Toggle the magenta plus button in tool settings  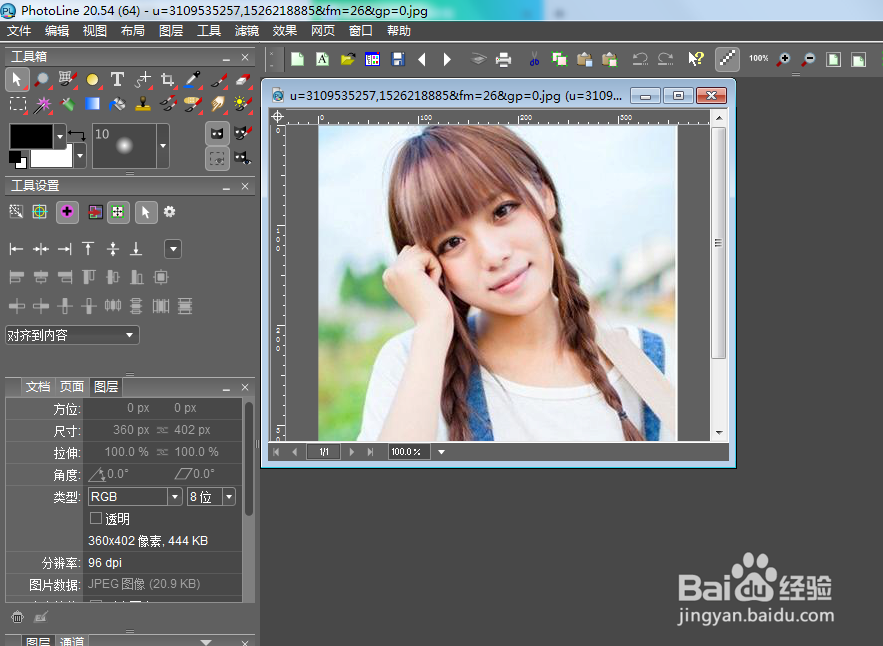click(x=67, y=212)
